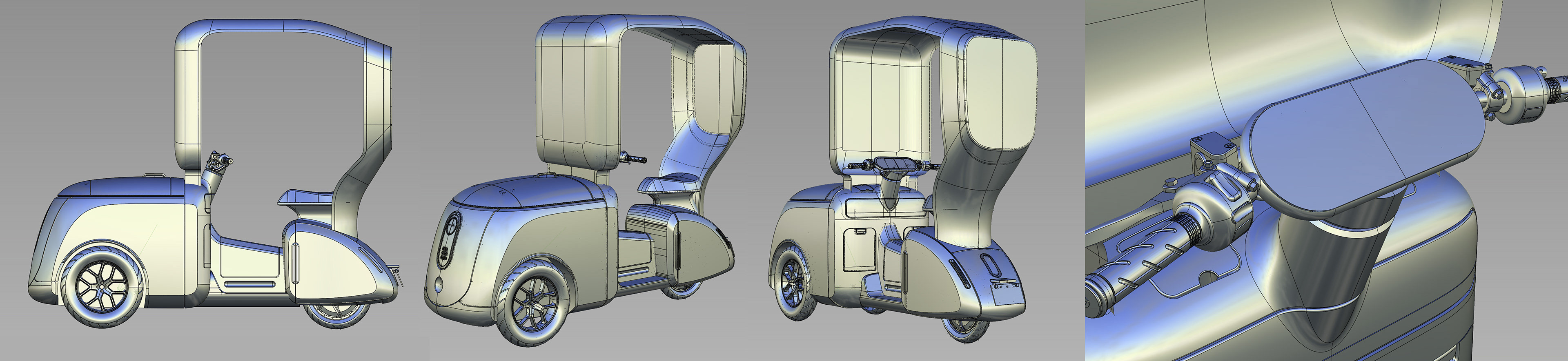1568x361 pixels.
Task: Open the handlebar close-up render
Action: coord(1326,180)
